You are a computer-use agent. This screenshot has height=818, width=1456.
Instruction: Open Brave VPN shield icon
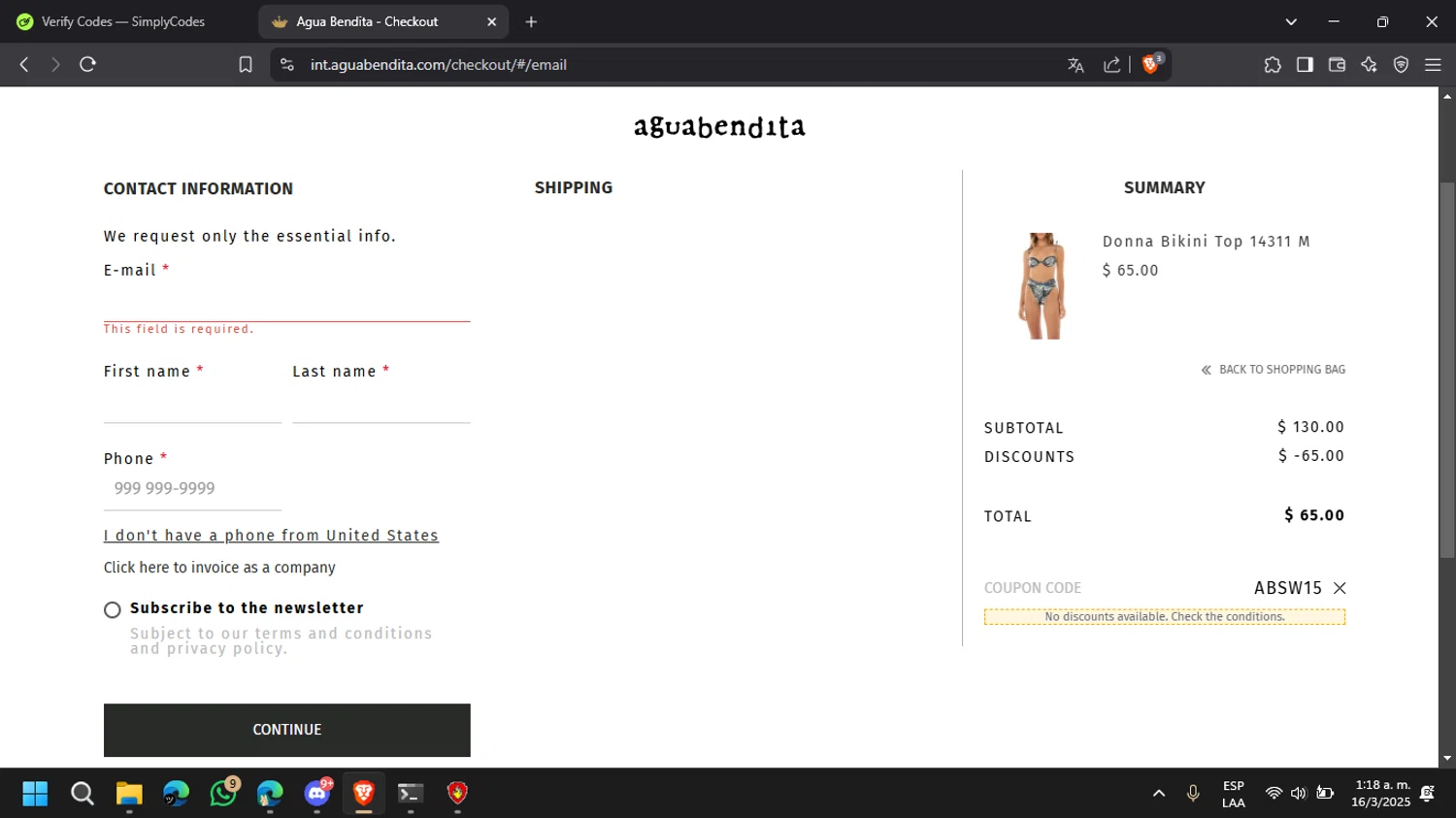pyautogui.click(x=1401, y=65)
